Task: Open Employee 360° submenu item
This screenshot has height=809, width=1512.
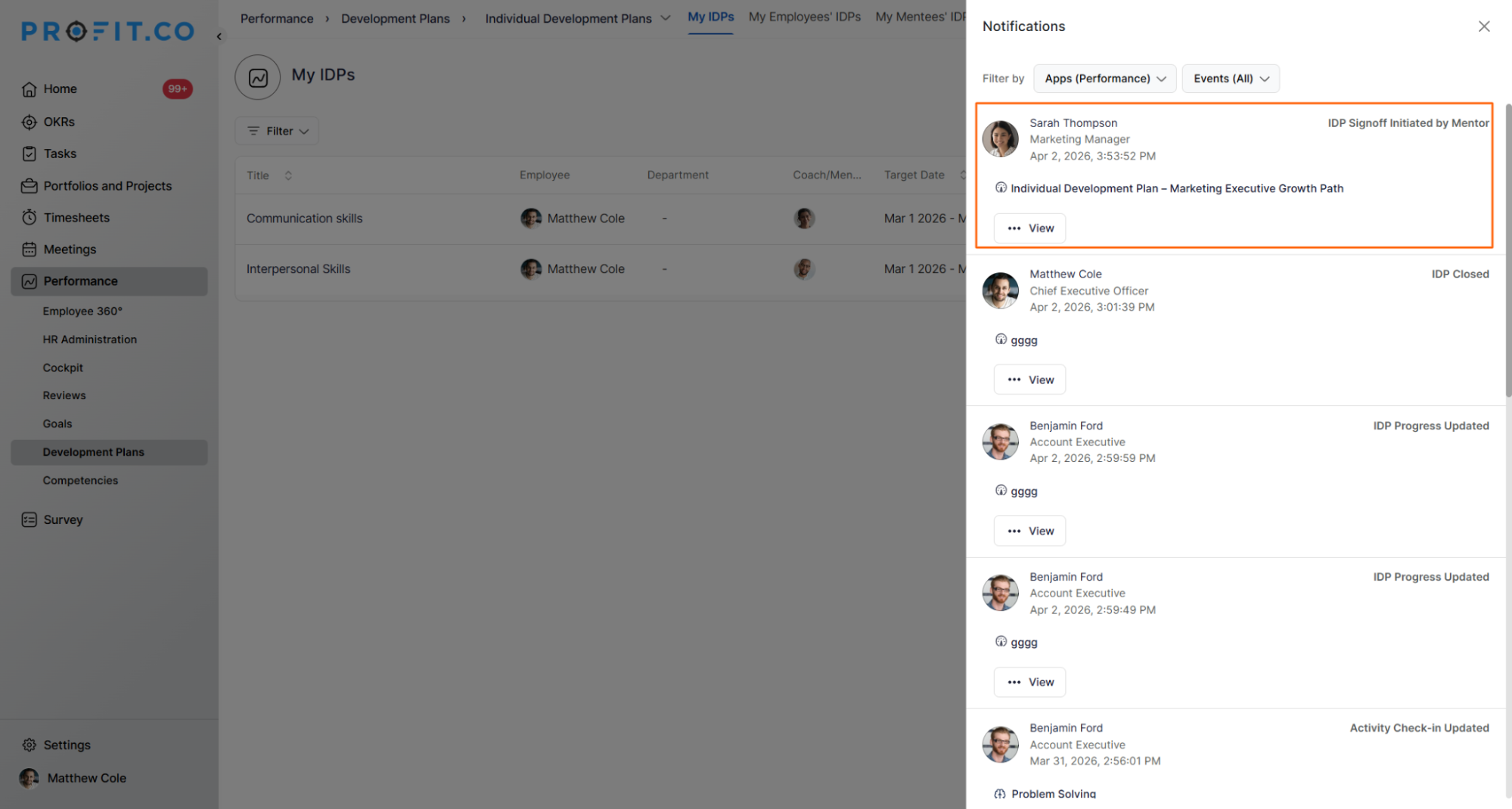Action: (x=82, y=311)
